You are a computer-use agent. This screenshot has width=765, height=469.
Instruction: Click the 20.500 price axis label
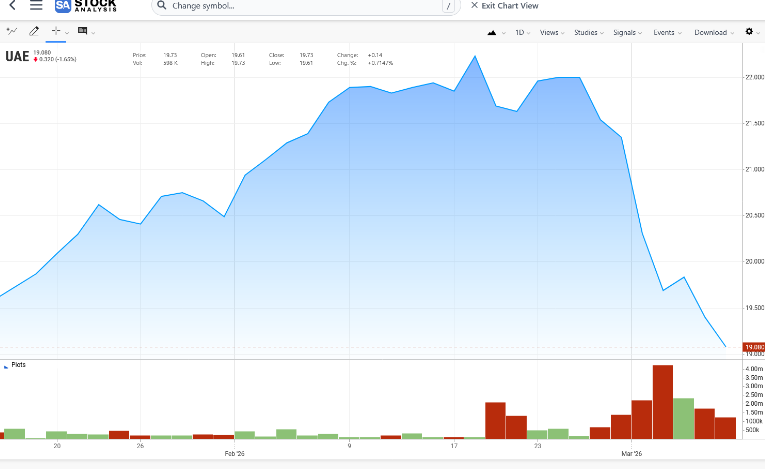(754, 215)
